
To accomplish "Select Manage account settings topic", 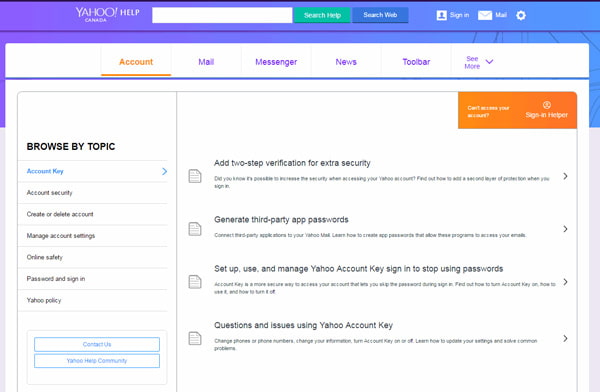I will pyautogui.click(x=93, y=235).
